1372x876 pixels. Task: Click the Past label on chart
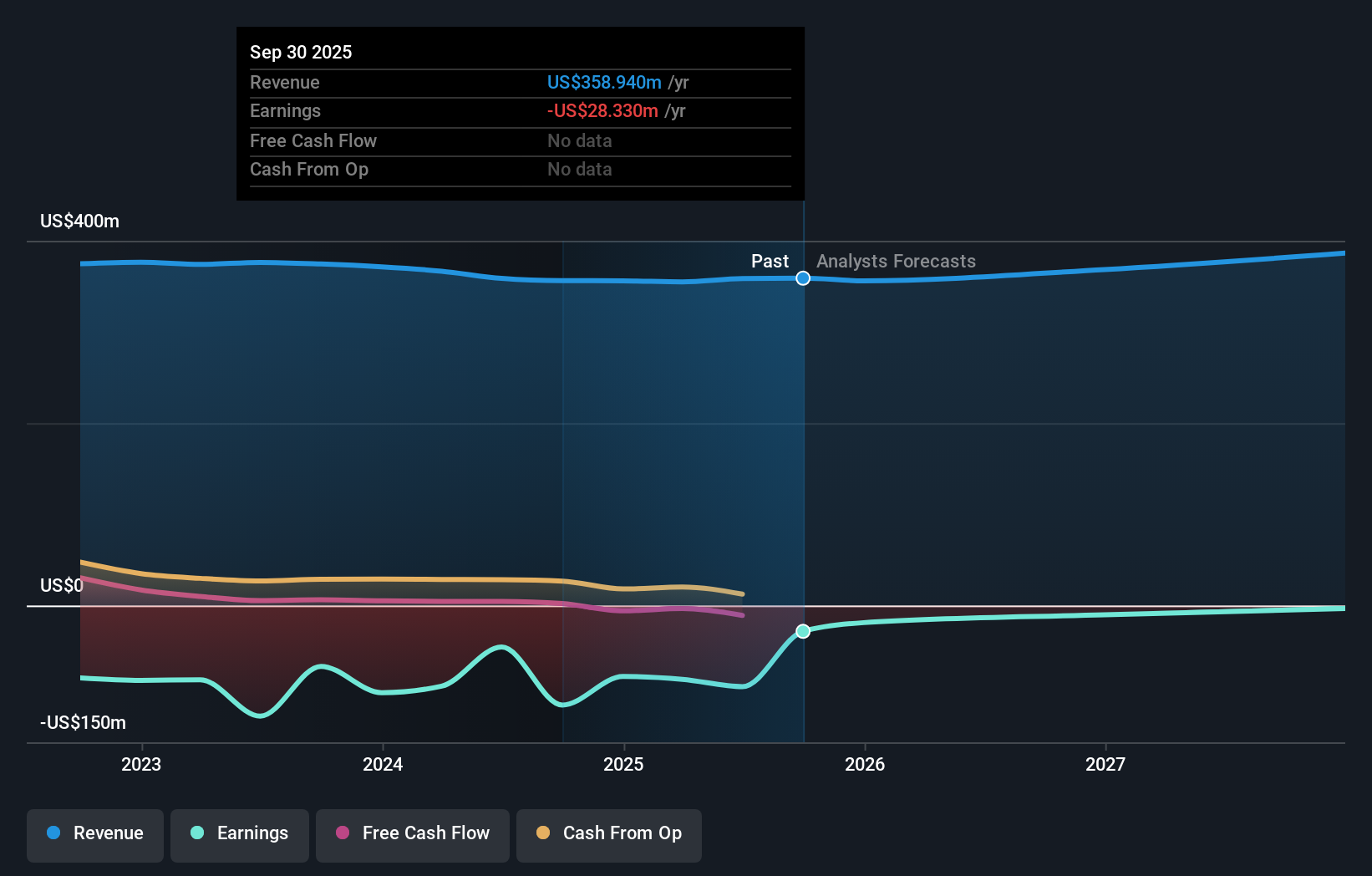coord(770,261)
